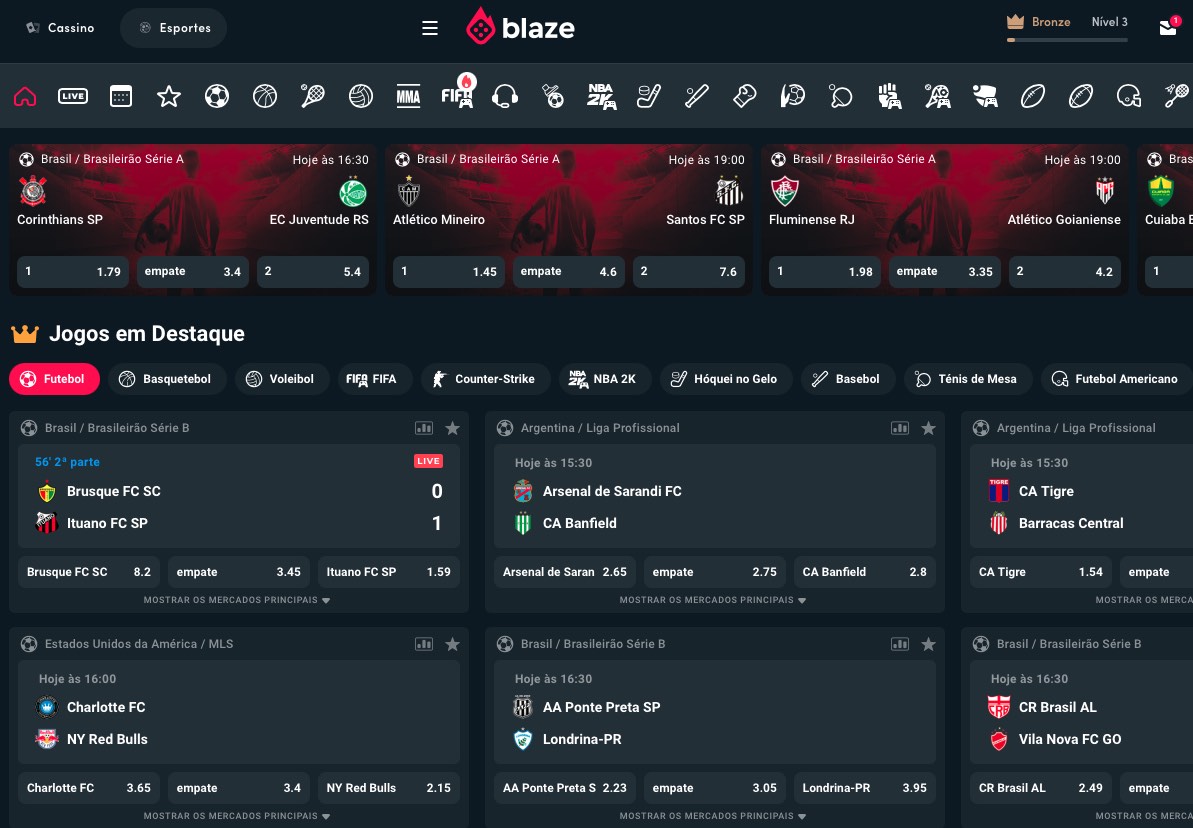Viewport: 1193px width, 828px height.
Task: Select the NBA 2K icon
Action: [x=601, y=96]
